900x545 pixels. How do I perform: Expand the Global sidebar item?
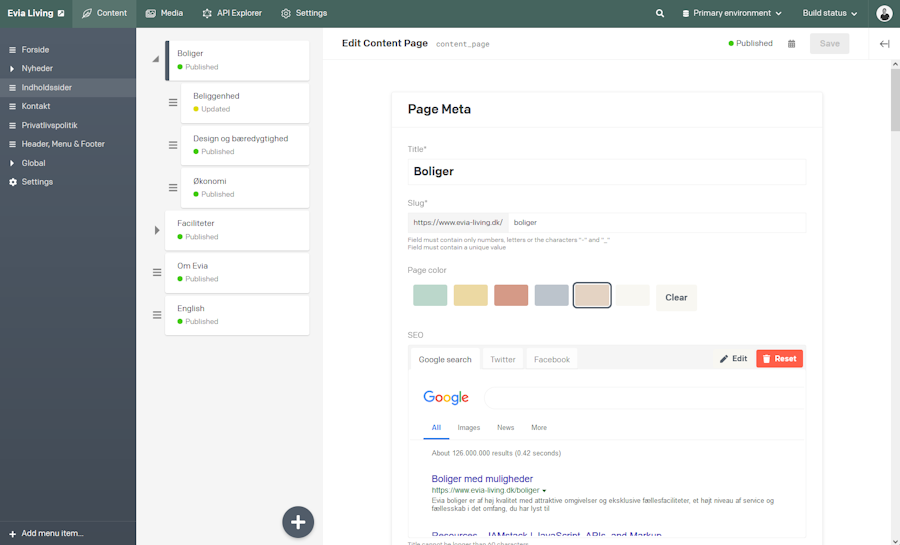click(x=11, y=163)
